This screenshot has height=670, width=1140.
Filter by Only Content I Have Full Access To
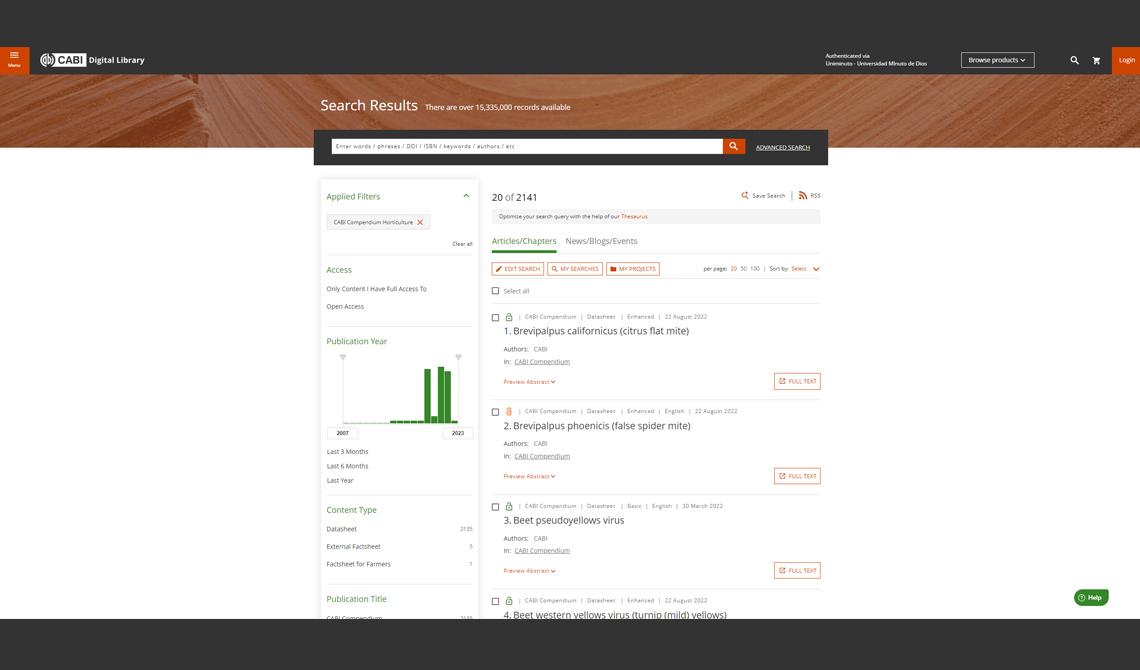coord(377,289)
